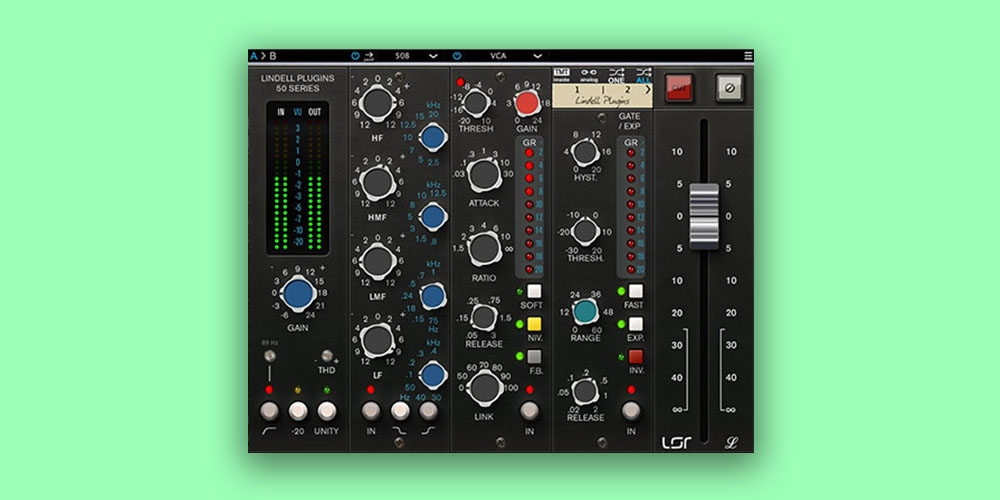
Task: Randomize ONE channel icon
Action: coord(617,75)
